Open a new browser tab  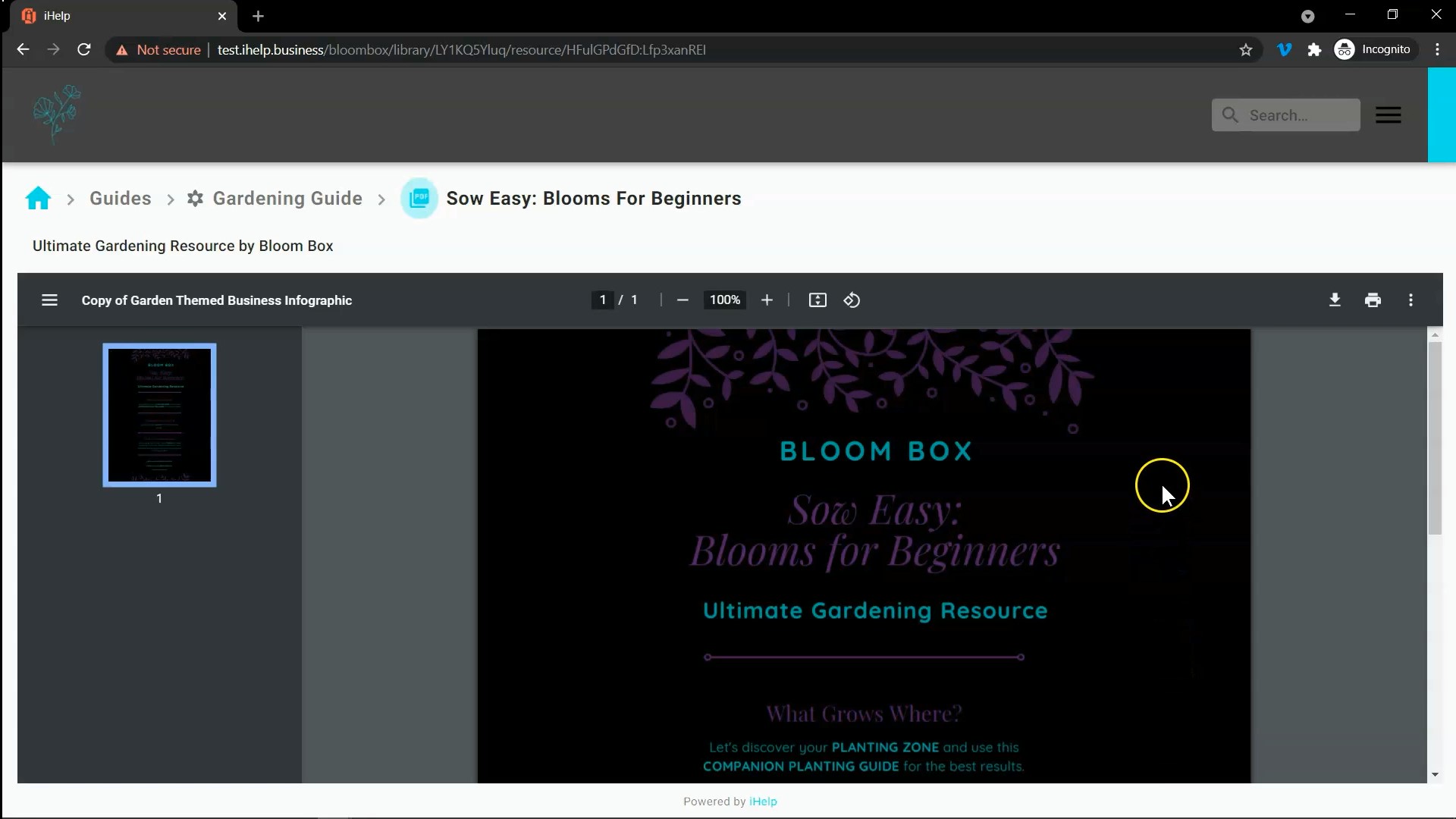[x=258, y=16]
